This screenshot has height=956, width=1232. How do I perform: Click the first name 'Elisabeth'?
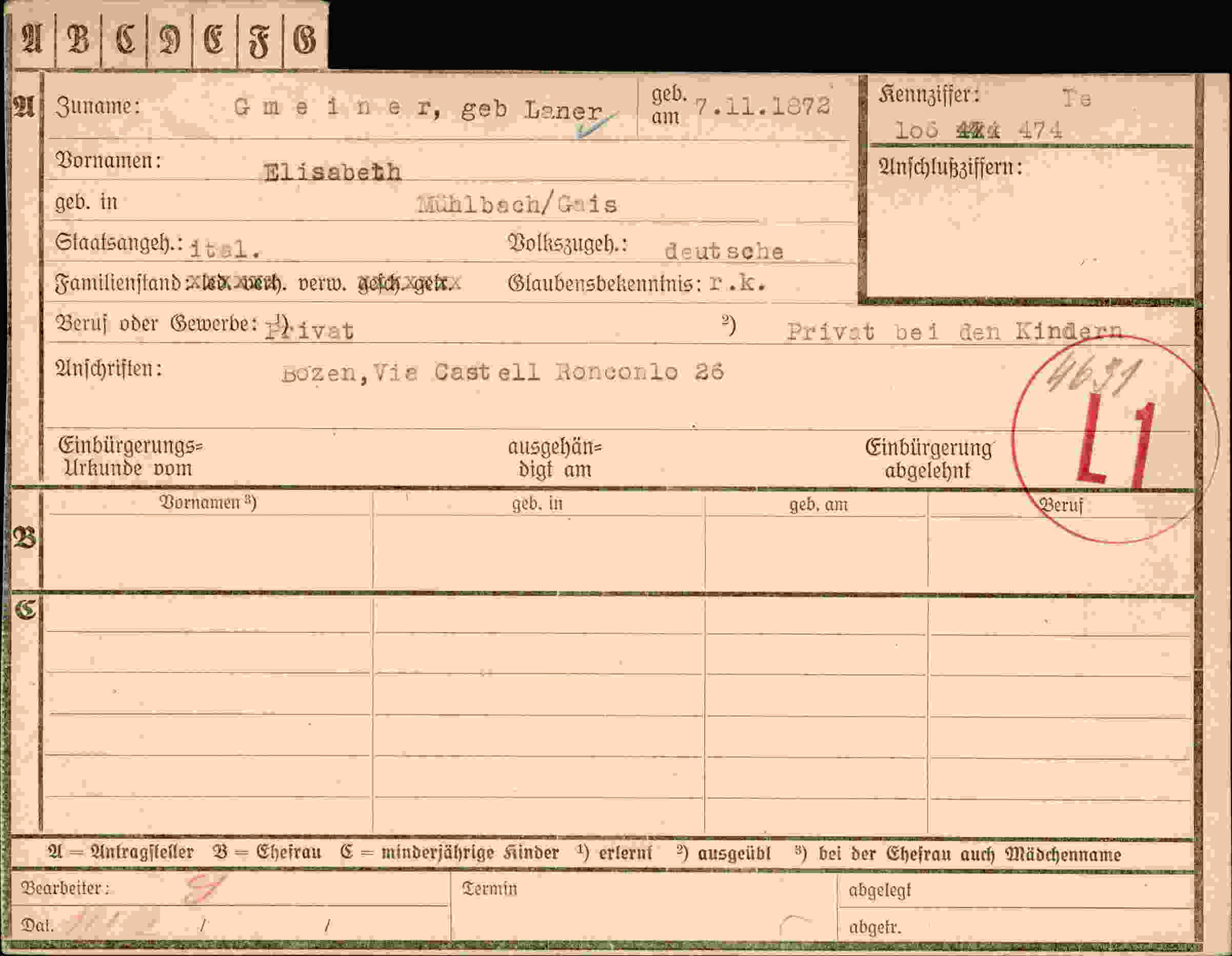(333, 171)
